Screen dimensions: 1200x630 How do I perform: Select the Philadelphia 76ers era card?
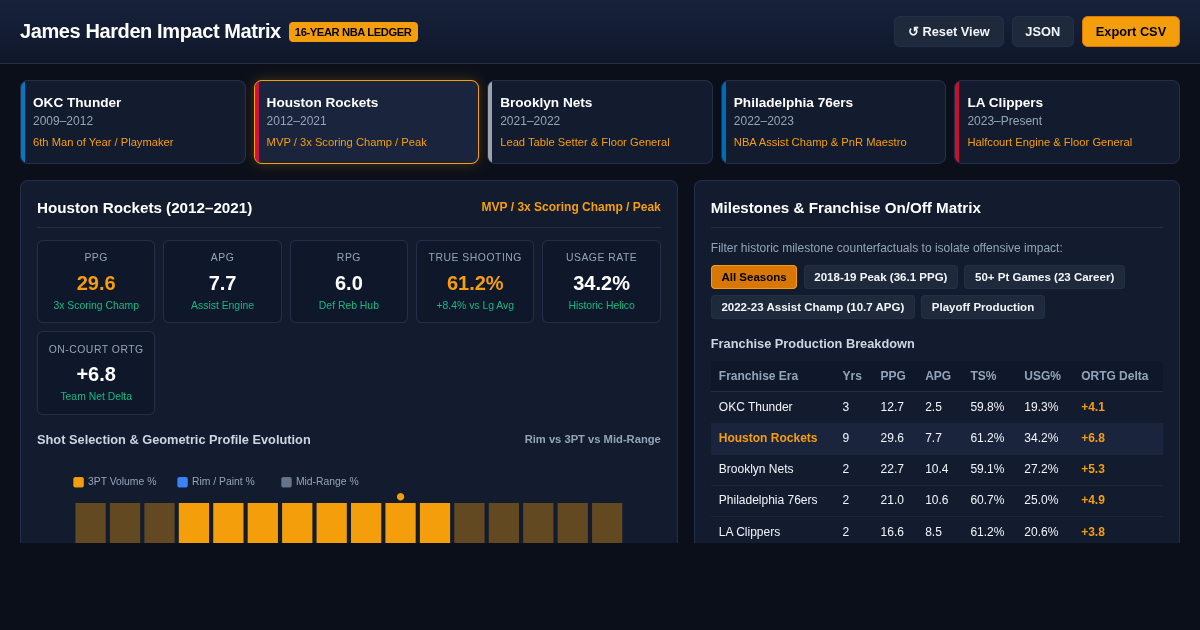tap(833, 122)
